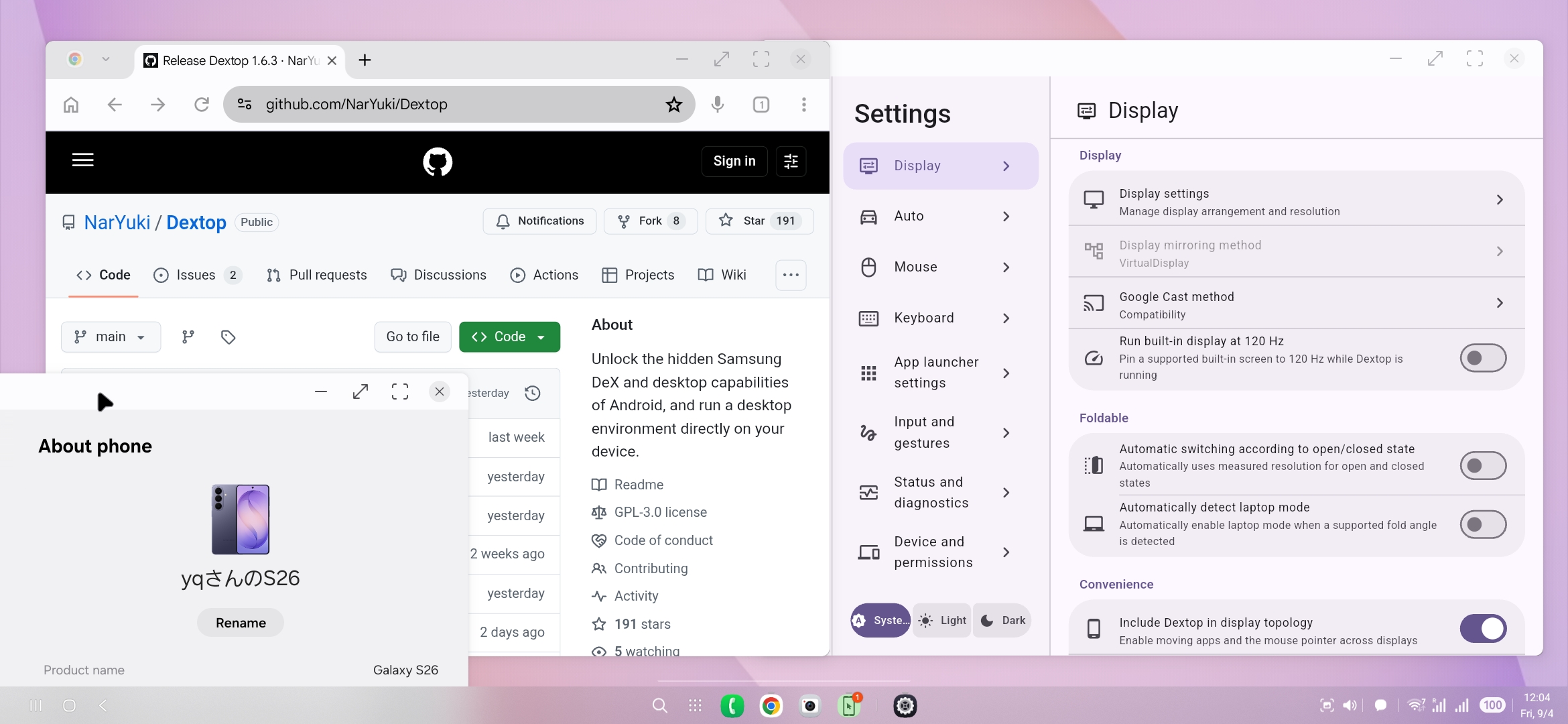Open the taskbar search icon
This screenshot has height=724, width=1568.
pyautogui.click(x=659, y=706)
